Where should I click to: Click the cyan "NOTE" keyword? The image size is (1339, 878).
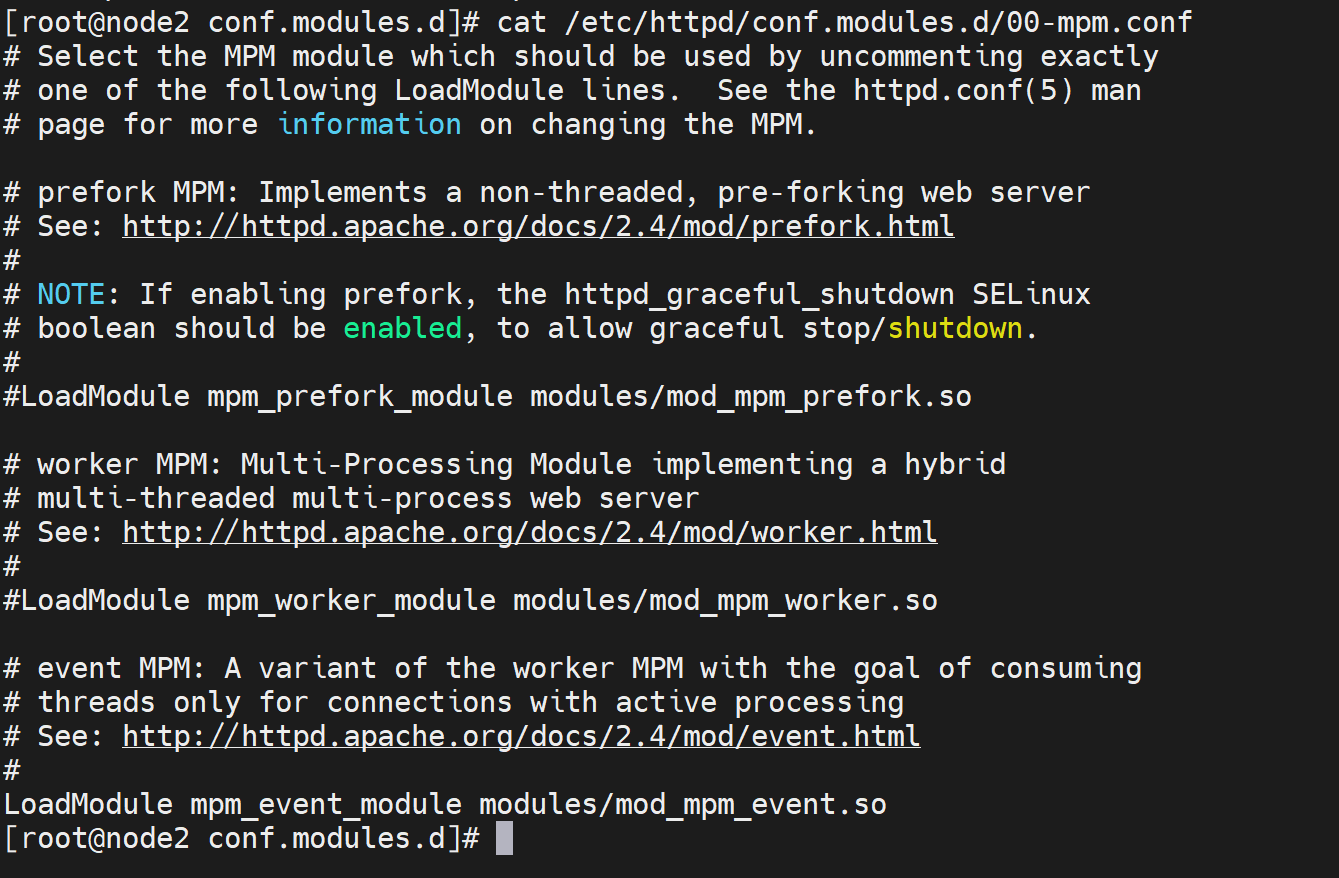click(x=71, y=294)
